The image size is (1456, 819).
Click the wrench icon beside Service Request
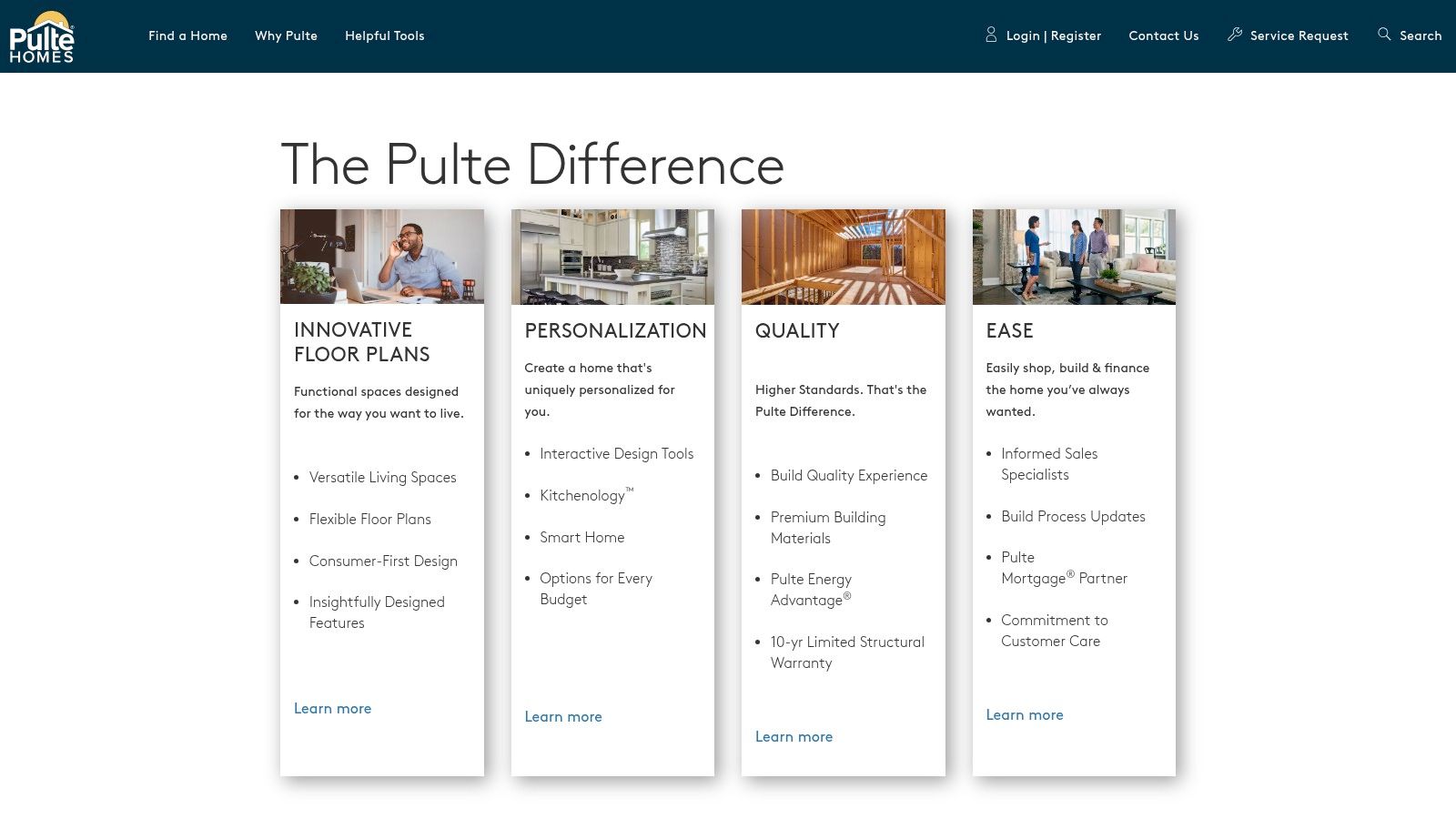[x=1235, y=35]
